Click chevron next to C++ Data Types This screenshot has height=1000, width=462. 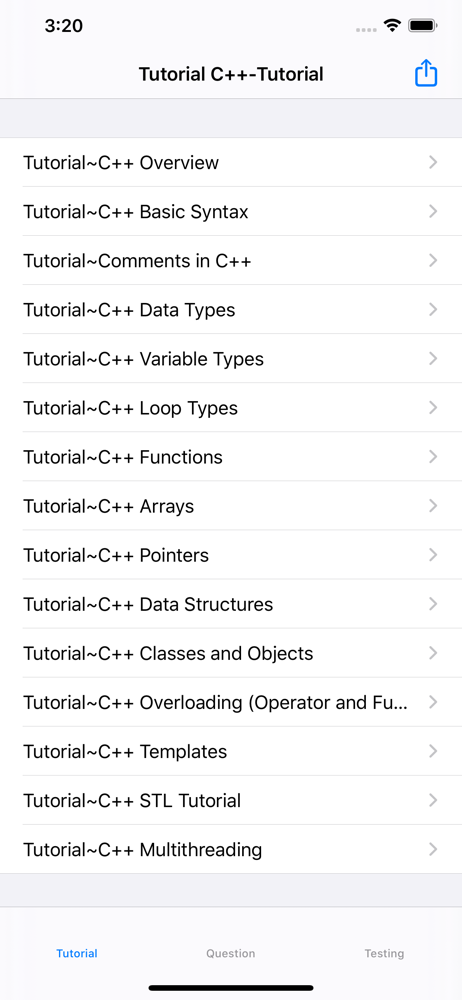point(433,309)
